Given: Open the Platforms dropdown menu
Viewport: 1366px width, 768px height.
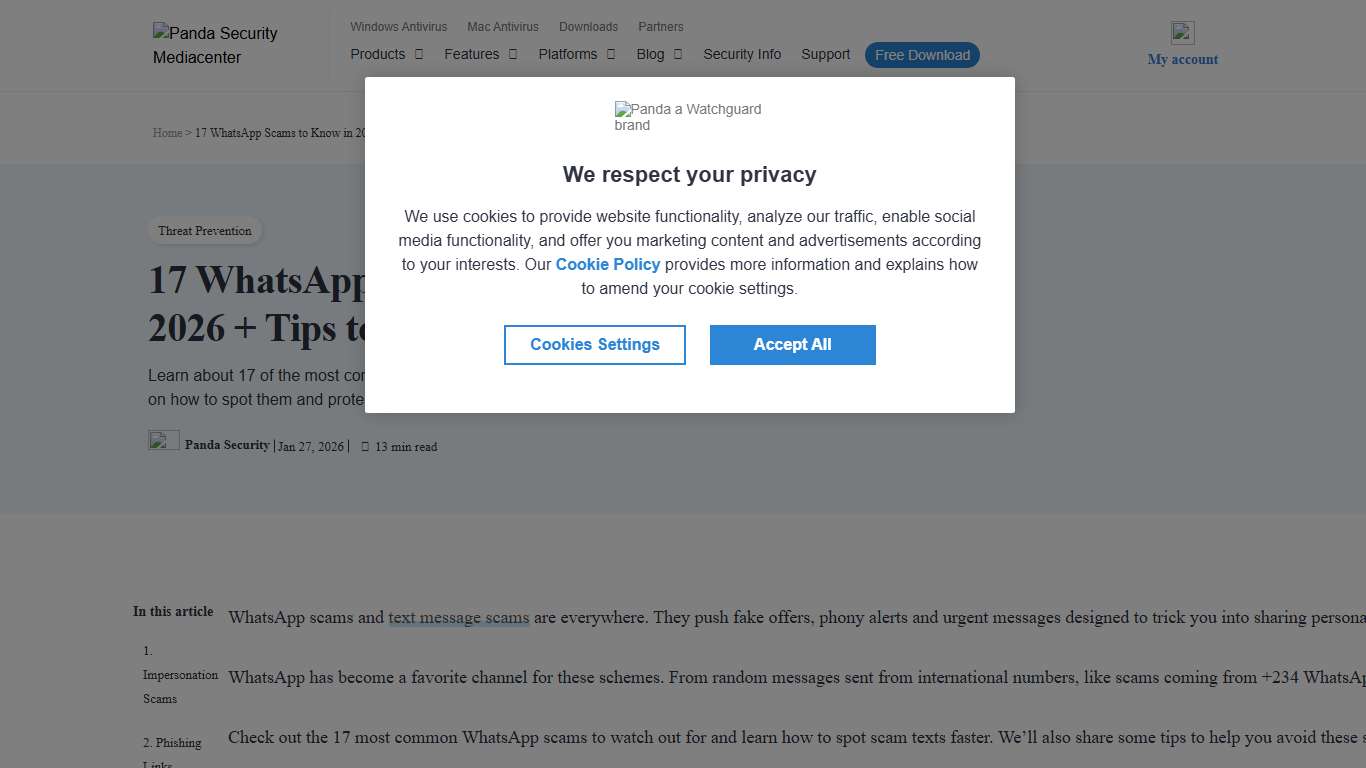Looking at the screenshot, I should pyautogui.click(x=577, y=54).
